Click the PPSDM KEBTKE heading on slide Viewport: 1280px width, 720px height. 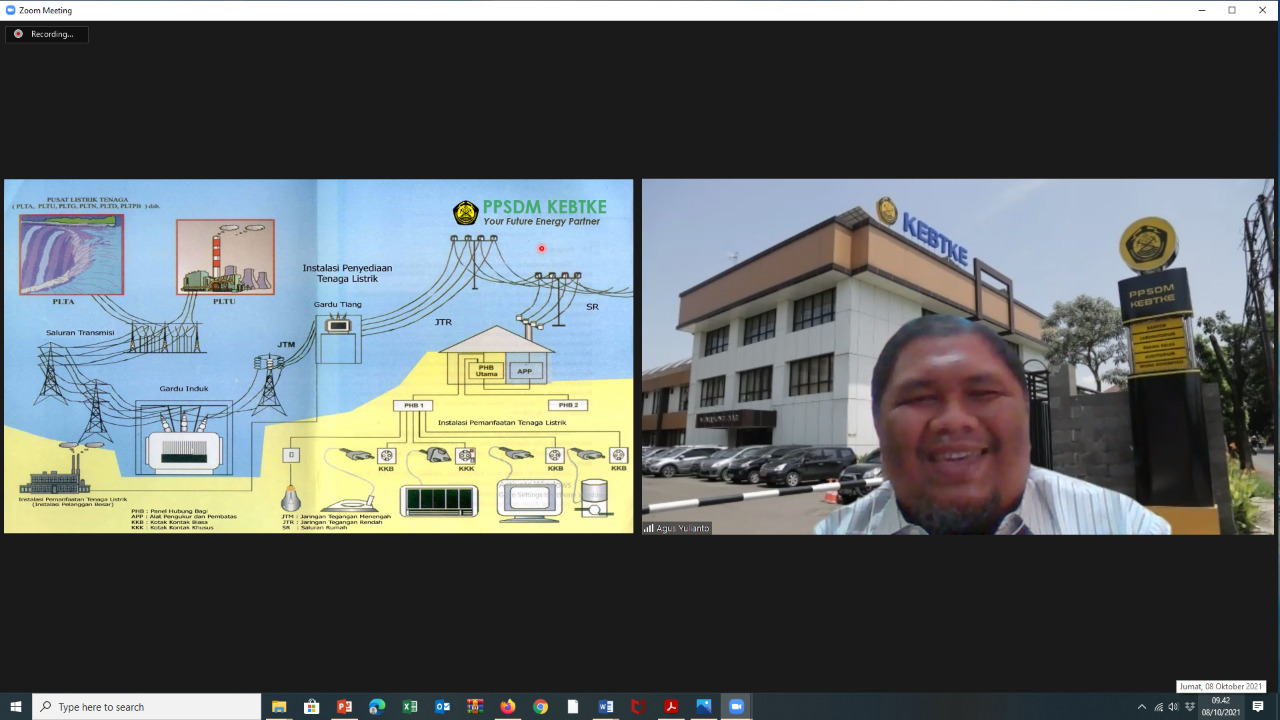pyautogui.click(x=544, y=207)
